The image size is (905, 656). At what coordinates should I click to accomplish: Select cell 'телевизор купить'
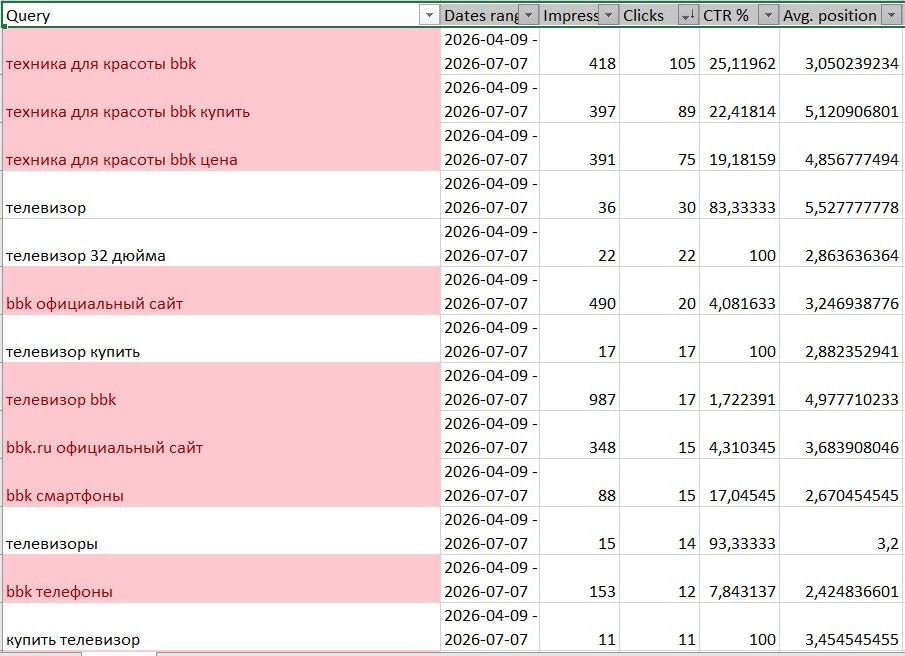tap(221, 339)
